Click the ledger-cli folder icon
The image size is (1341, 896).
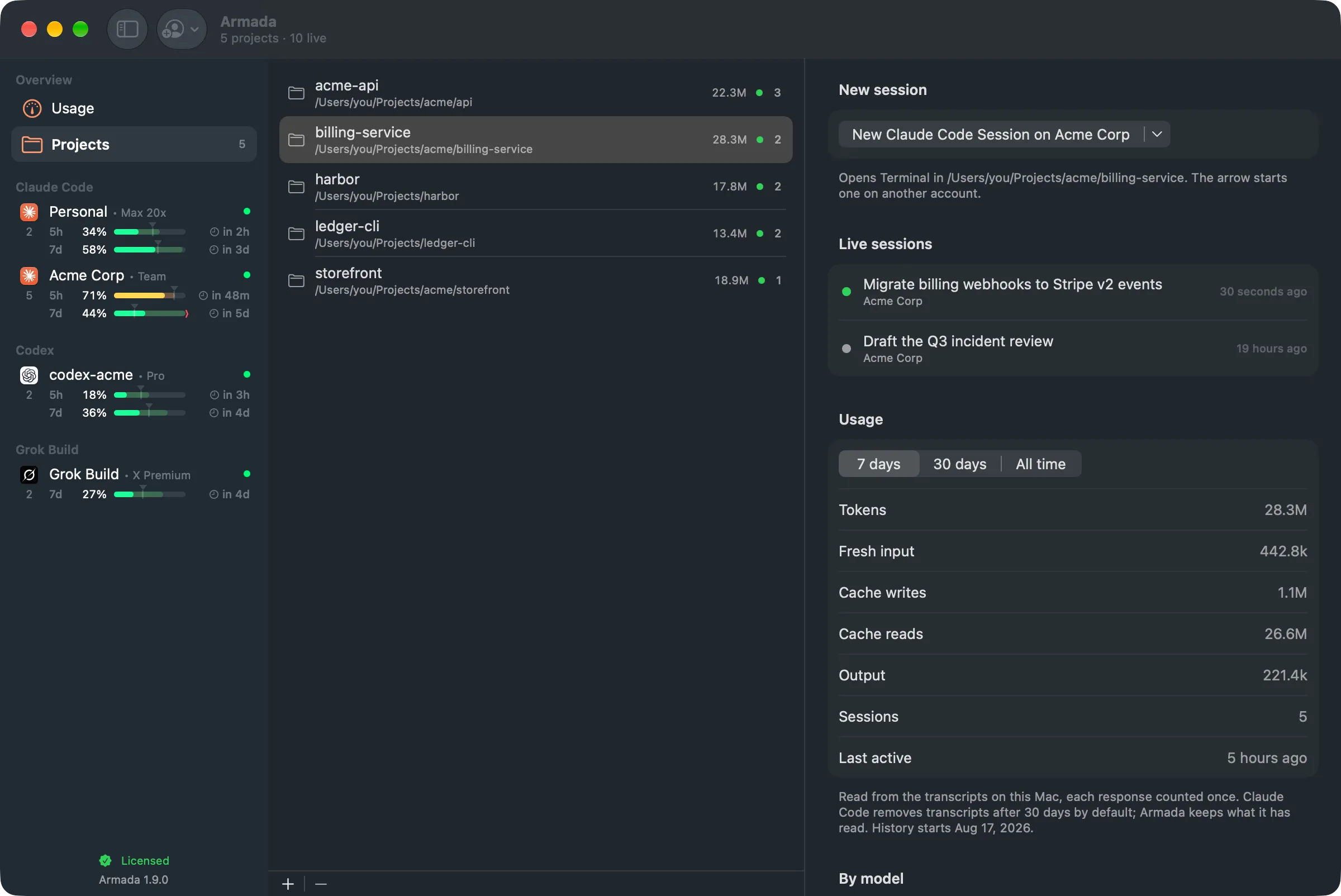tap(296, 233)
